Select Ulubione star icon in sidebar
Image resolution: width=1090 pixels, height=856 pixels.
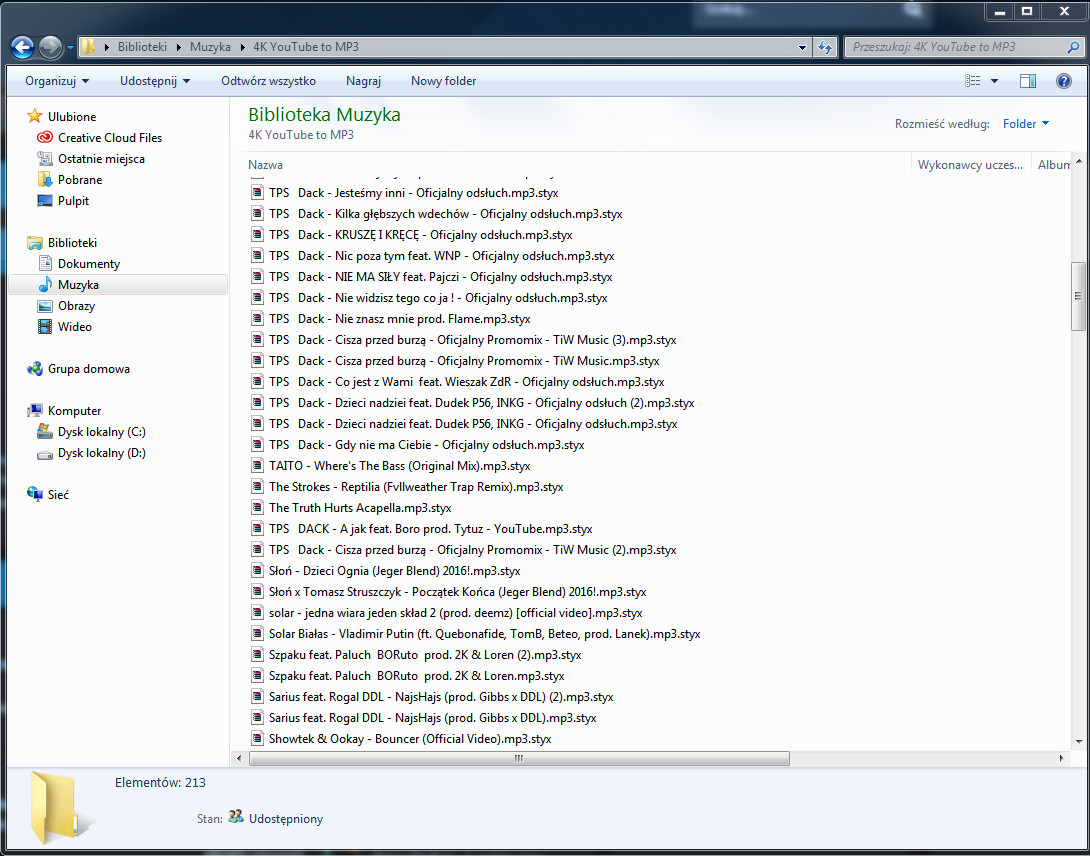click(x=35, y=116)
